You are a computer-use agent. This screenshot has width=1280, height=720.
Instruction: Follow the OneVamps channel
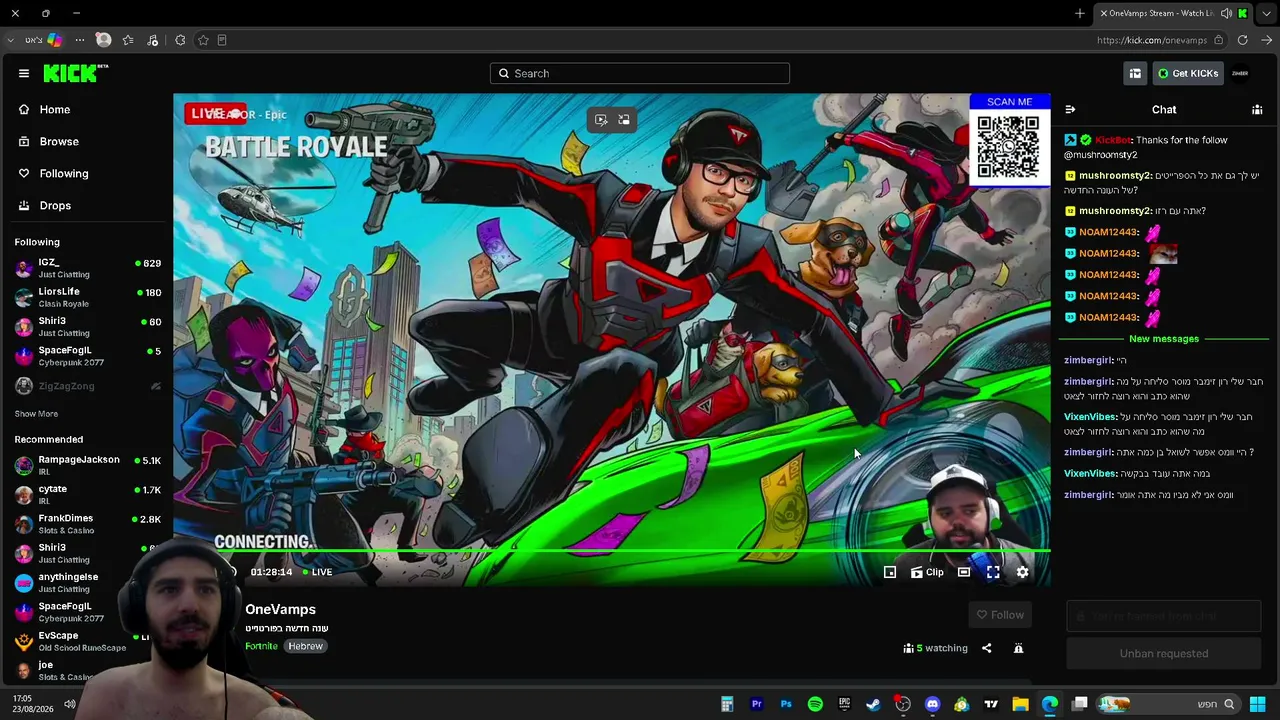point(1000,615)
